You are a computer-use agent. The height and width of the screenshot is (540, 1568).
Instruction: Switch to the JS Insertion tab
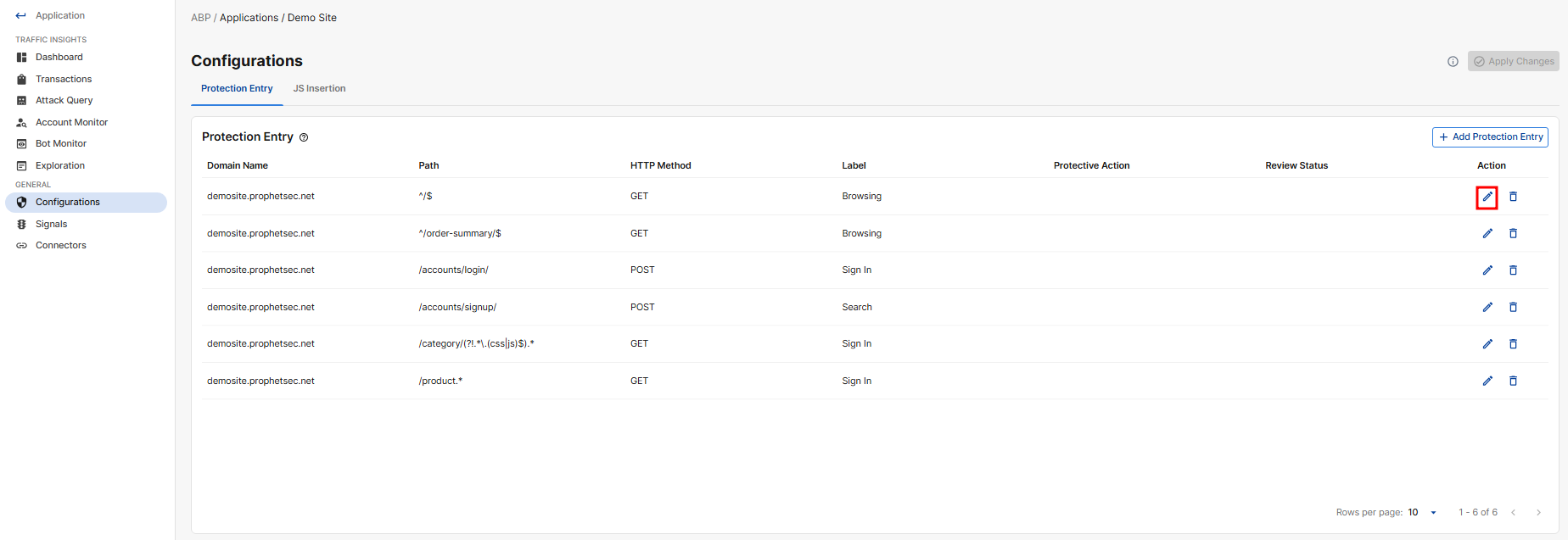pyautogui.click(x=319, y=88)
